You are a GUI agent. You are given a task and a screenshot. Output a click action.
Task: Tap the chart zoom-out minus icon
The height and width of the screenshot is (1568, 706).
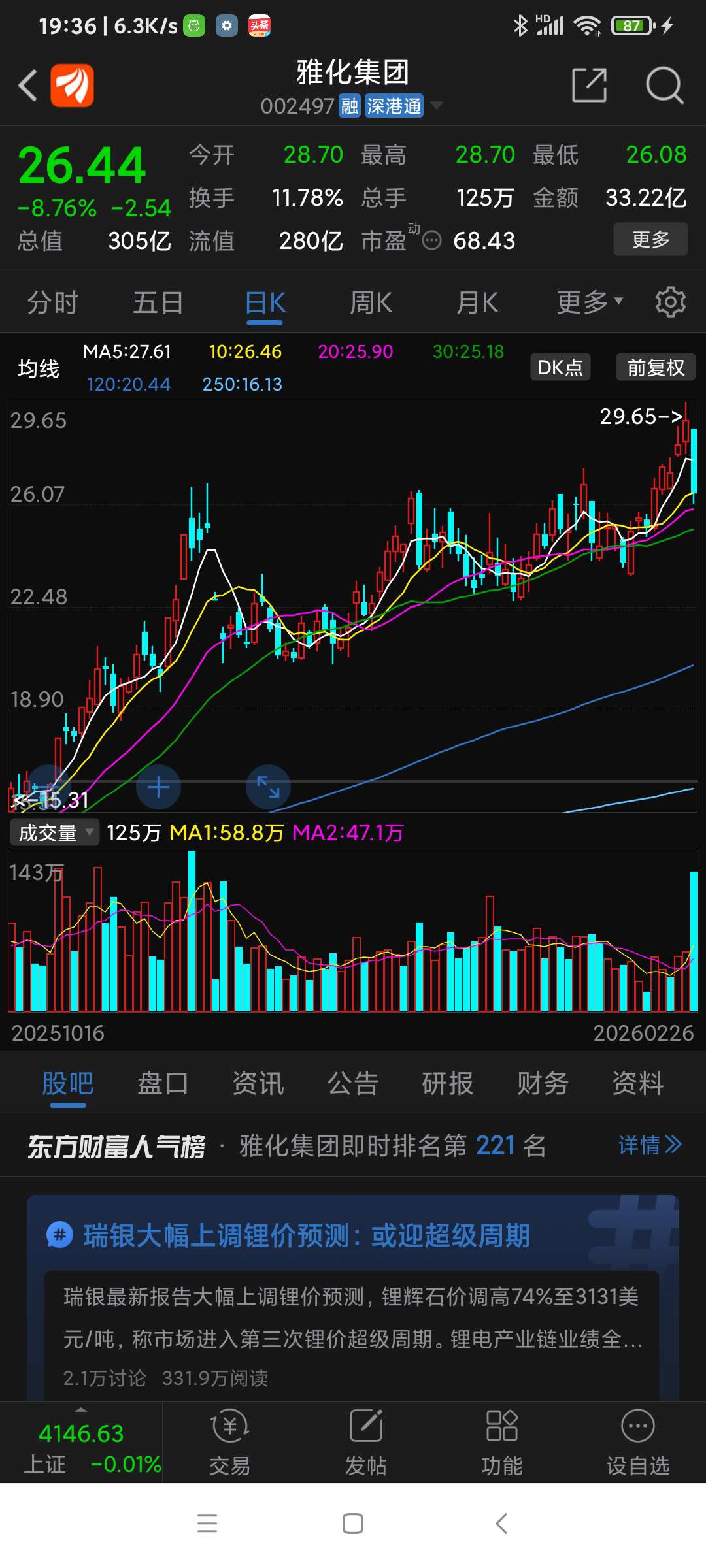coord(48,787)
